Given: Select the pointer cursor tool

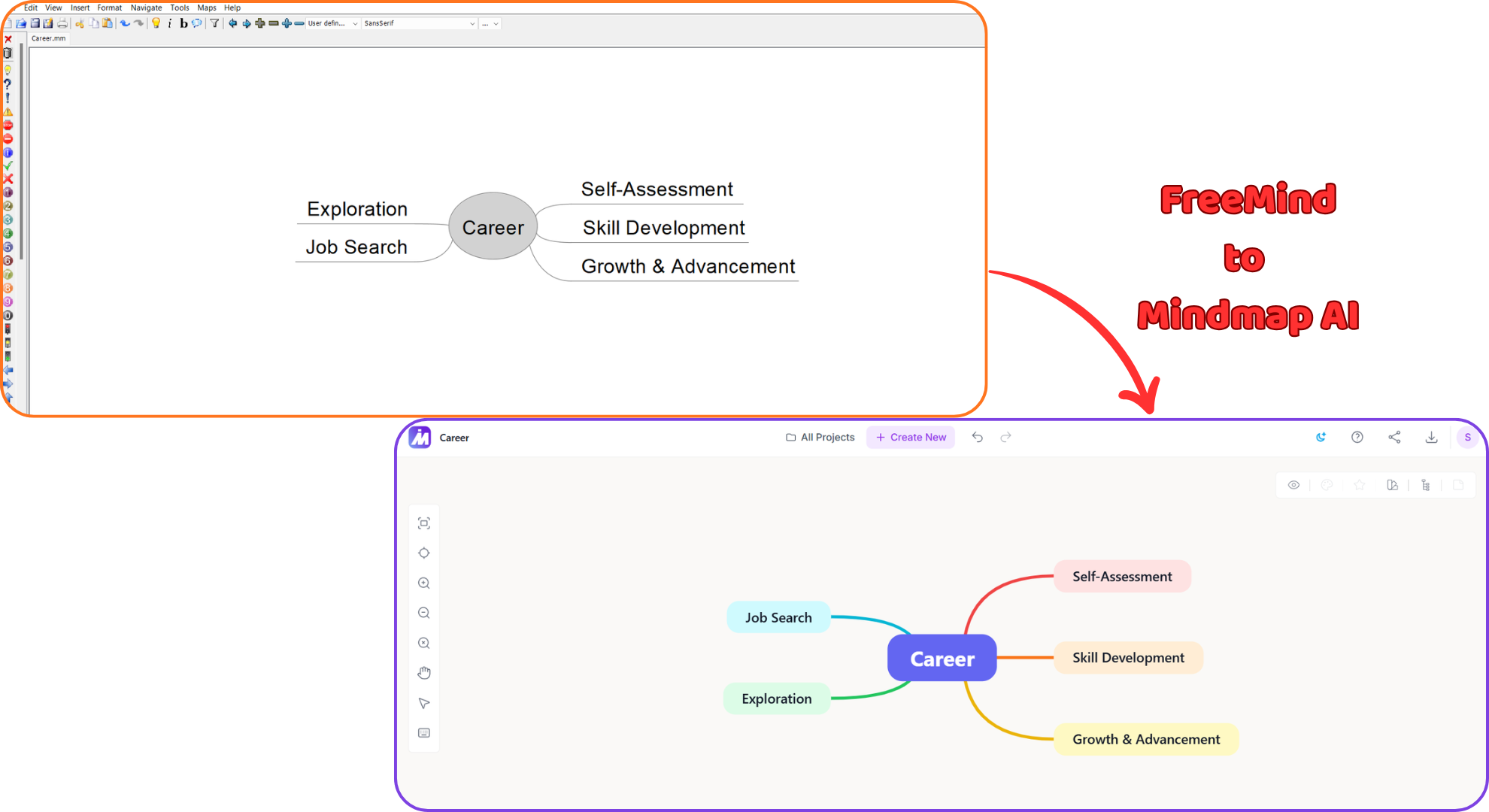Looking at the screenshot, I should pyautogui.click(x=424, y=703).
